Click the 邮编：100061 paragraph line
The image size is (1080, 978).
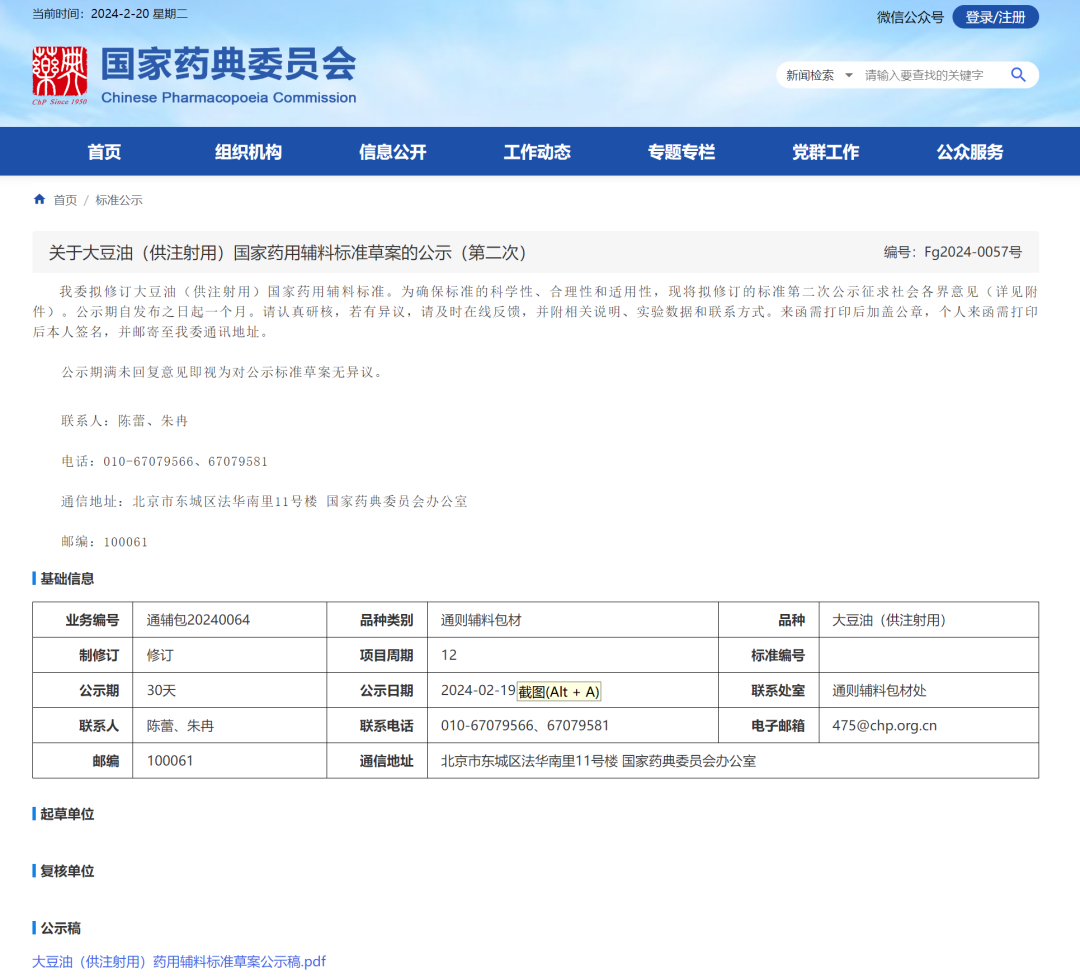point(104,541)
